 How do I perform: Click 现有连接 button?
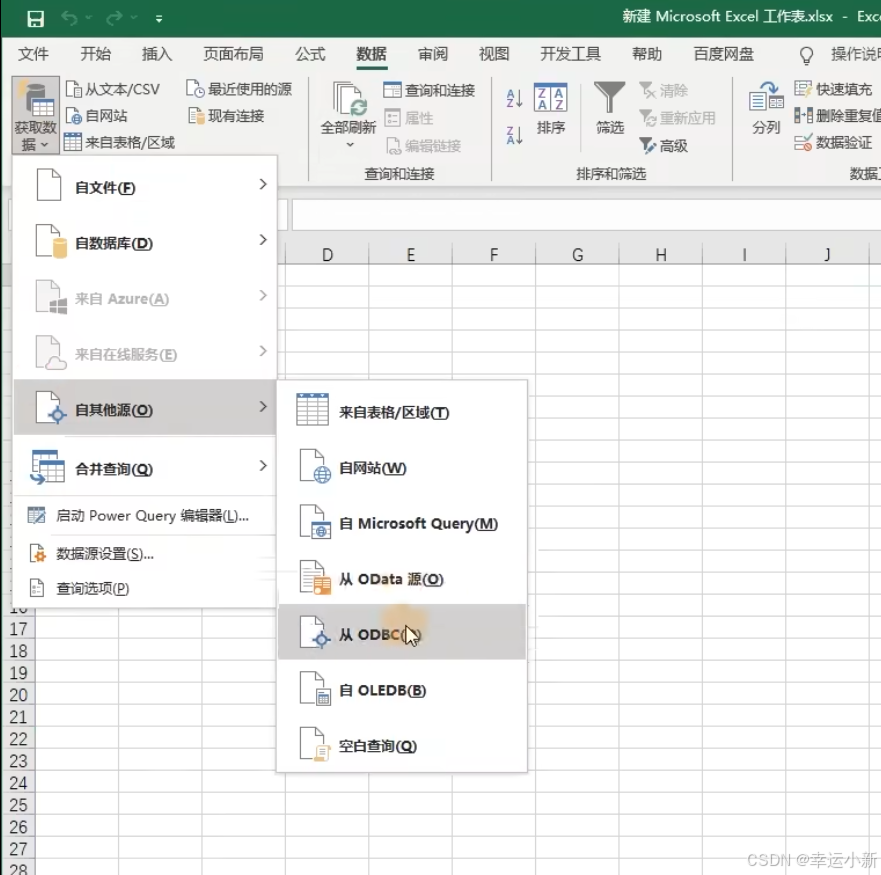coord(226,116)
